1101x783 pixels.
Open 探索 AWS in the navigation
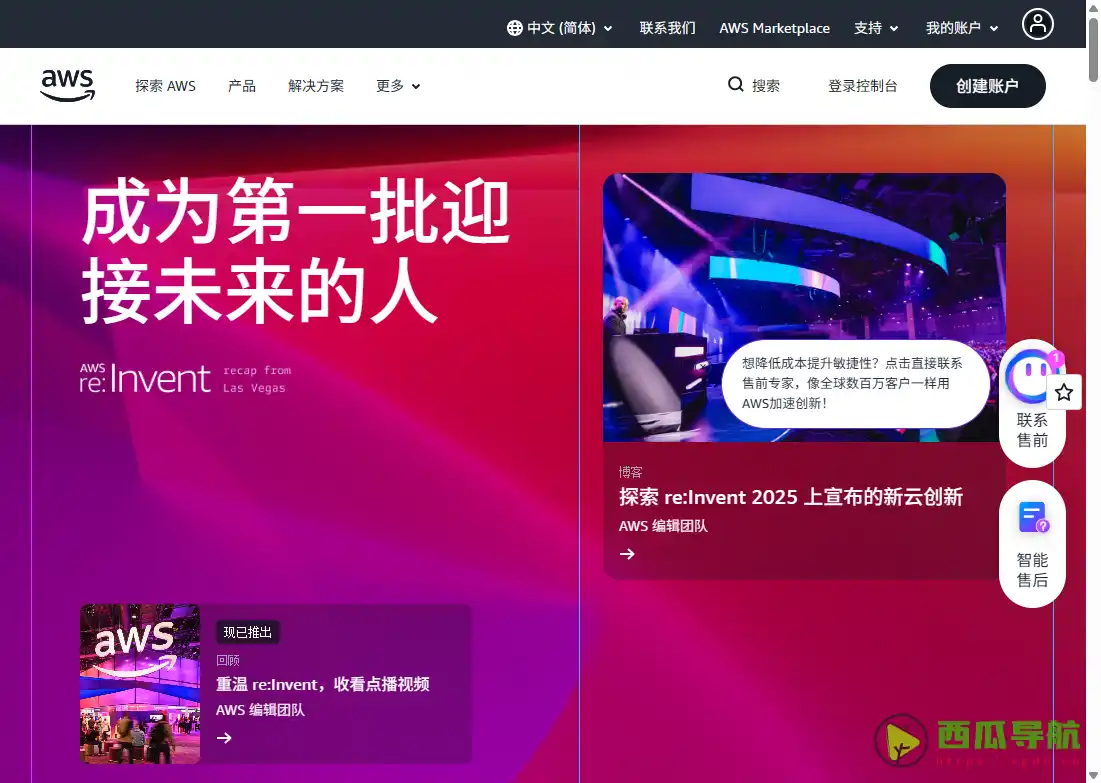[165, 86]
